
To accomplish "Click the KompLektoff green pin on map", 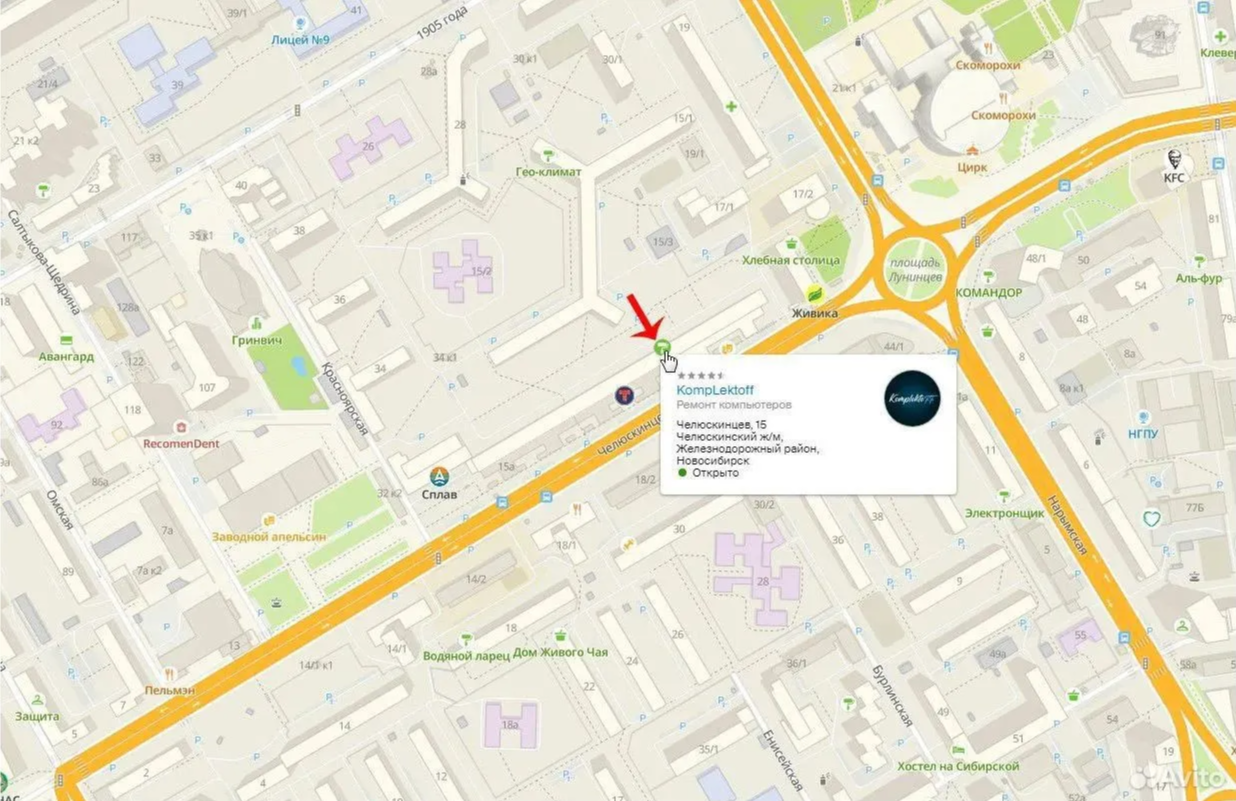I will [x=661, y=347].
